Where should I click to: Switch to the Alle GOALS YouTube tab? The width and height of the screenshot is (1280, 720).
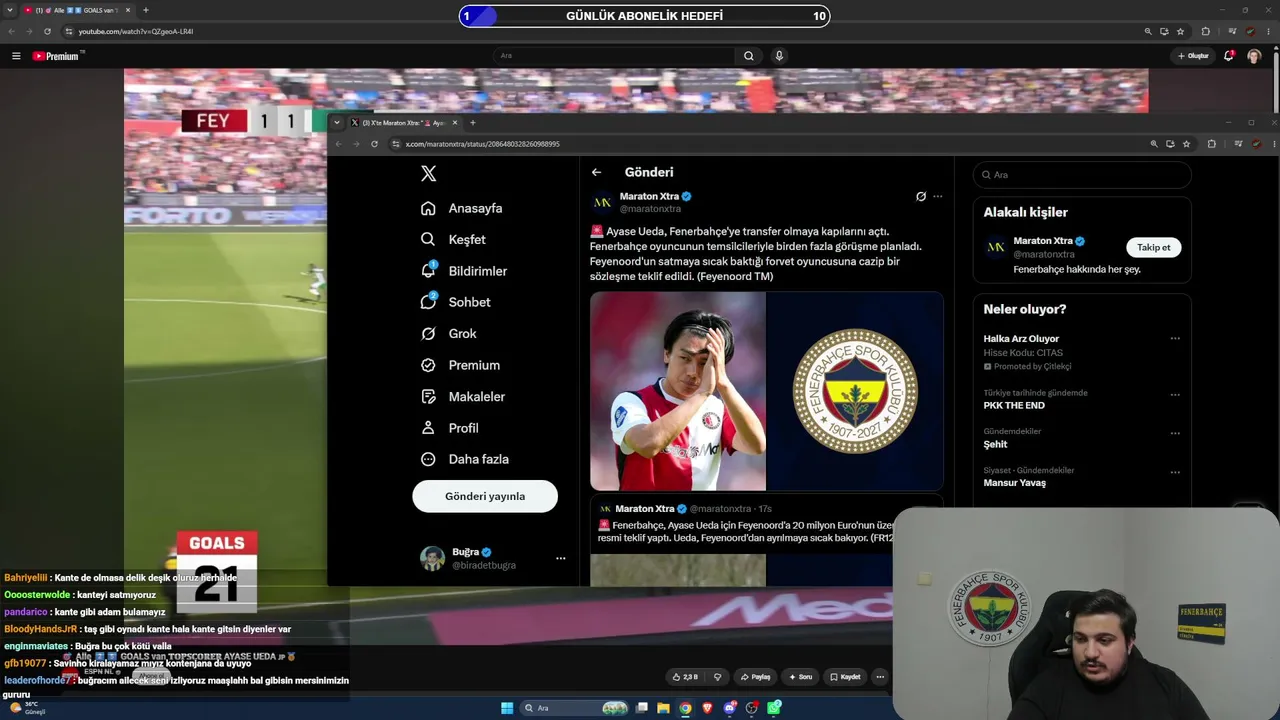point(77,10)
